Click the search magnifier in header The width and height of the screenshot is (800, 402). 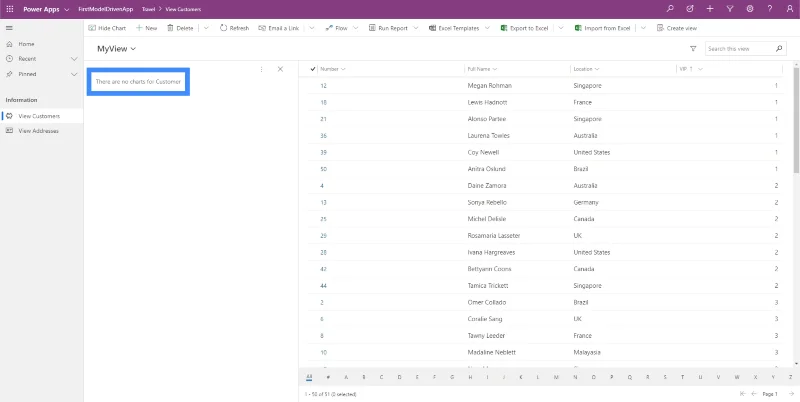point(670,9)
